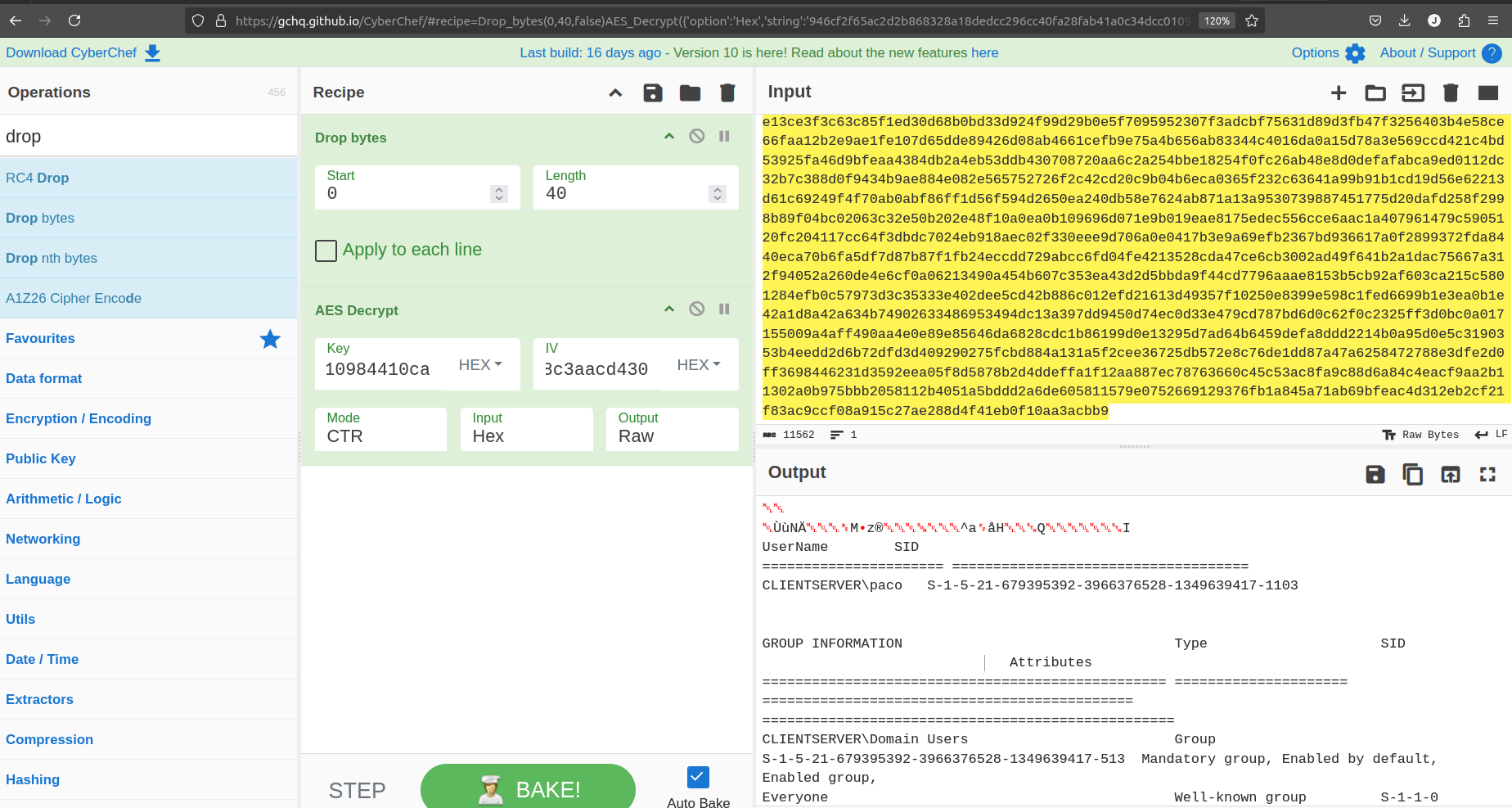This screenshot has width=1512, height=808.
Task: Load a recipe using the folder icon
Action: pos(690,93)
